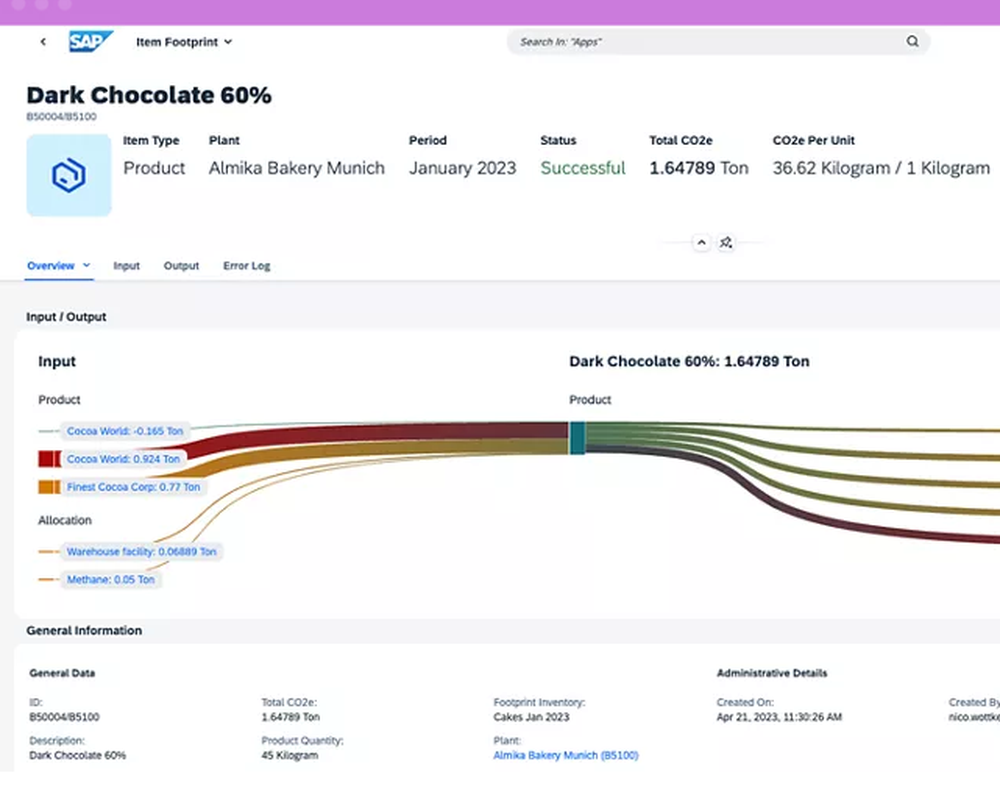Click the Almika Bakery Munich header value
The width and height of the screenshot is (1000, 804).
coord(297,168)
